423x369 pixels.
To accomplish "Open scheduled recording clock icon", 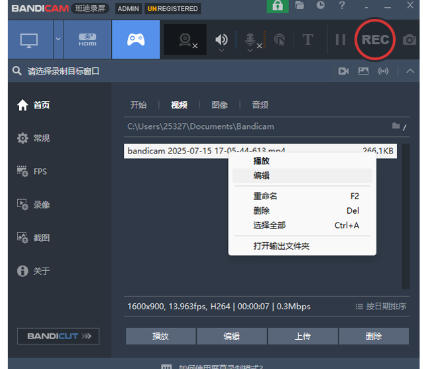I will [x=320, y=5].
